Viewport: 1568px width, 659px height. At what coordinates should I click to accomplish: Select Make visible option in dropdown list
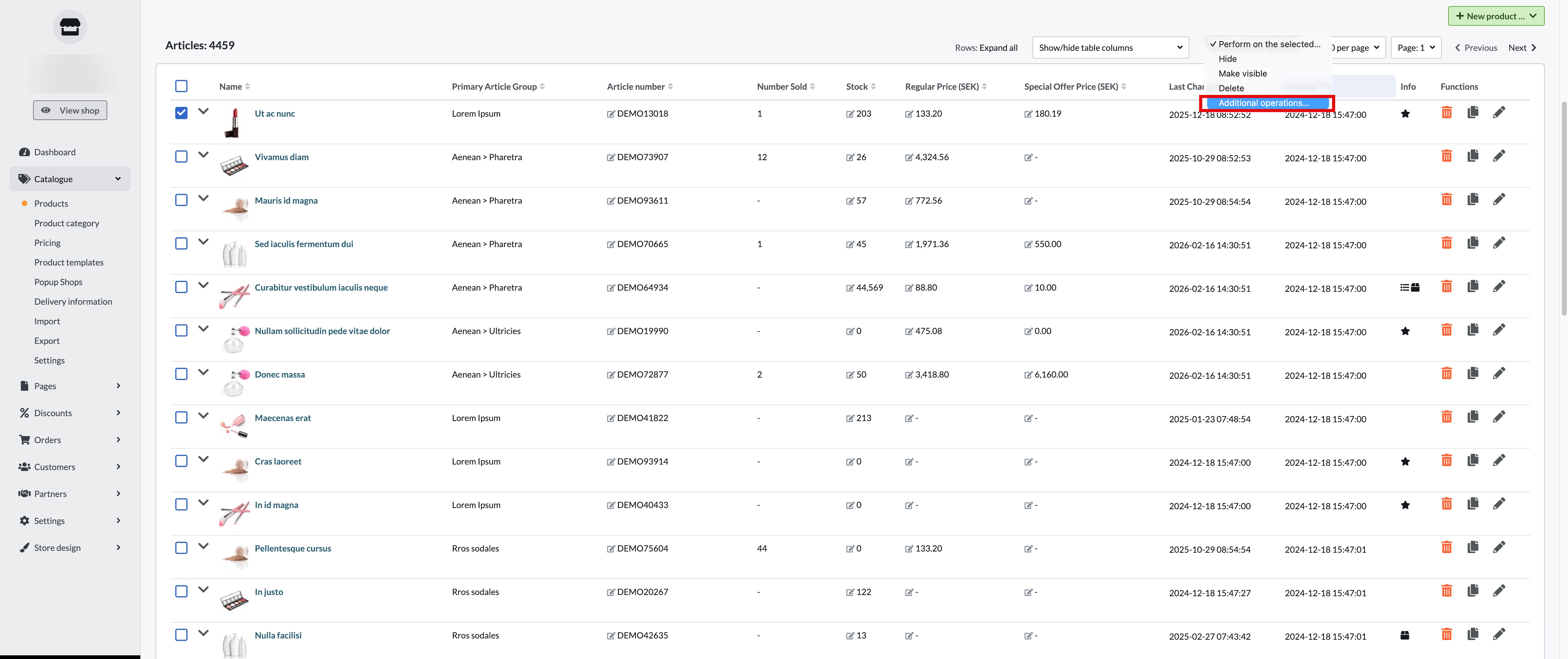[1242, 73]
